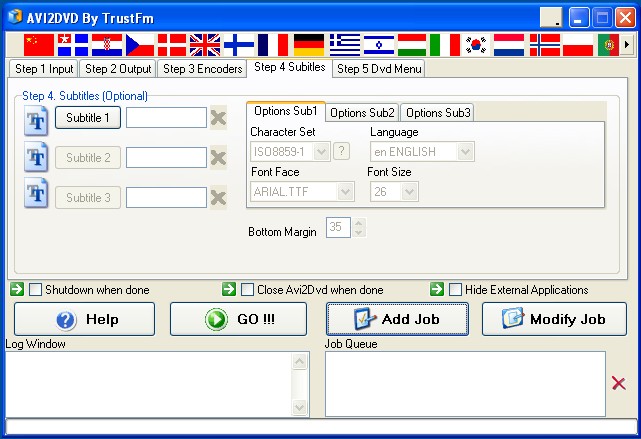641x439 pixels.
Task: Click the Bottom Margin value field
Action: (338, 227)
